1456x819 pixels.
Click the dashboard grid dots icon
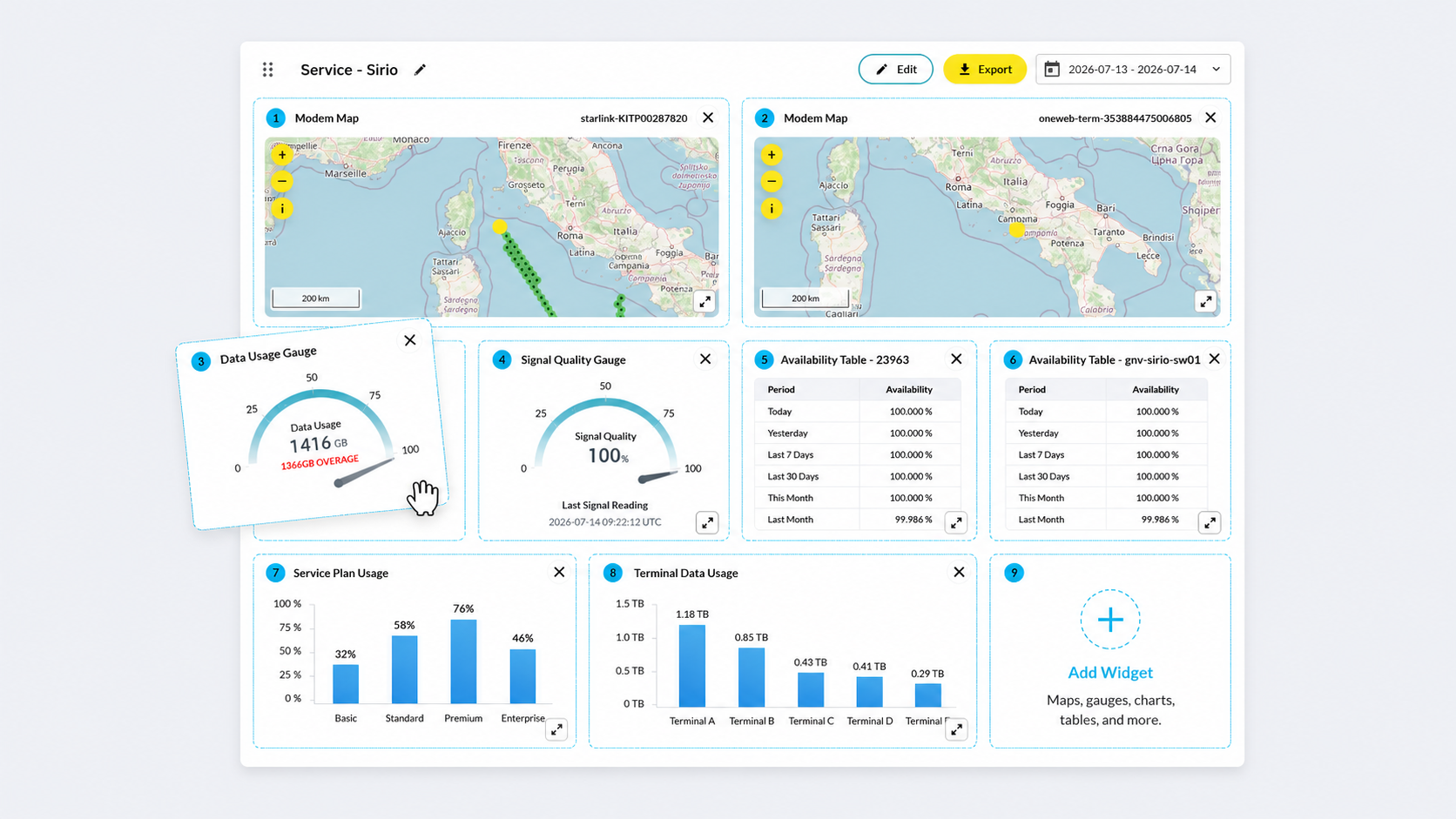268,70
